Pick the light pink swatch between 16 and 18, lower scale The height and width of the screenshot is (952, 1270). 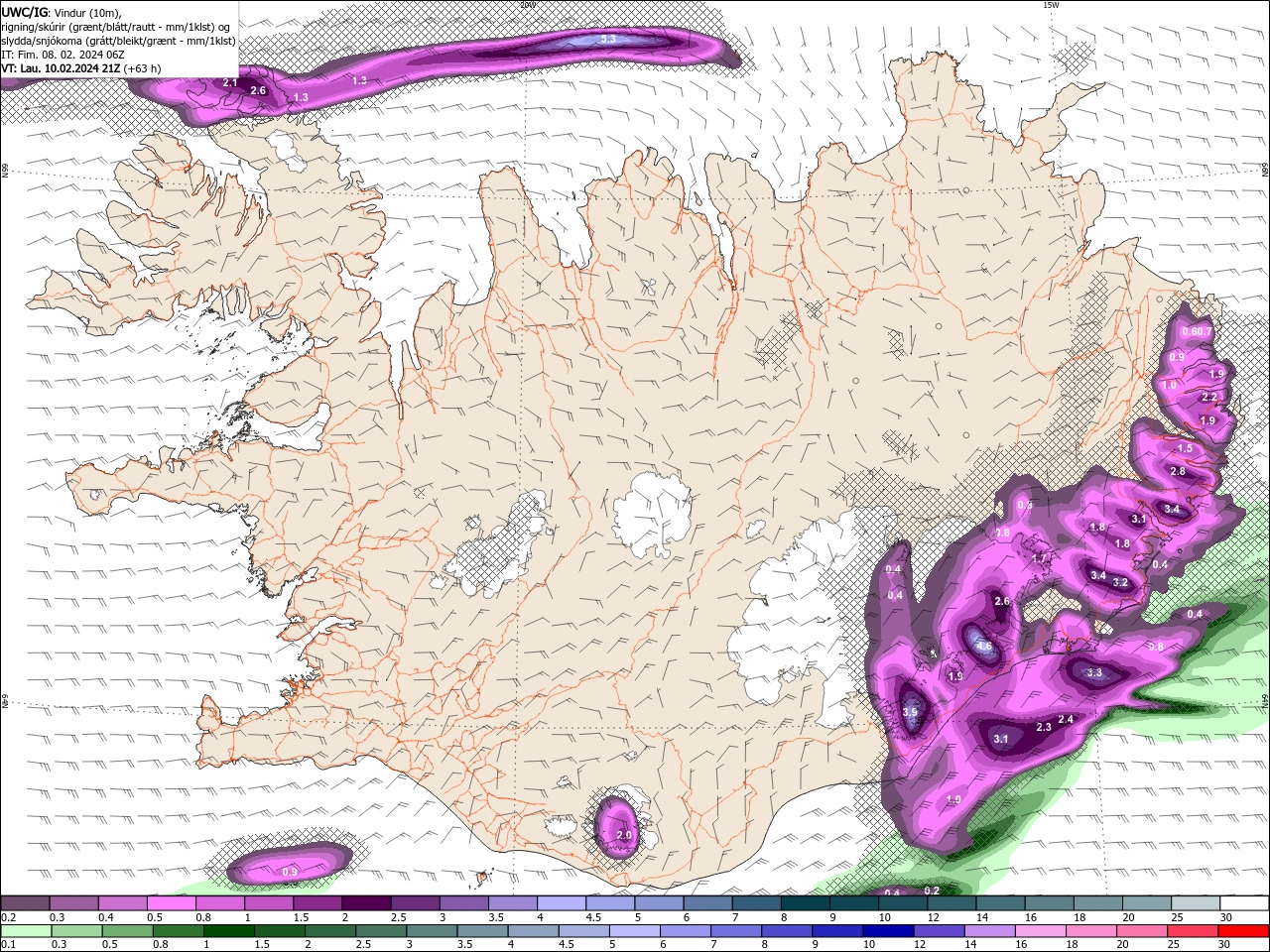(1042, 931)
